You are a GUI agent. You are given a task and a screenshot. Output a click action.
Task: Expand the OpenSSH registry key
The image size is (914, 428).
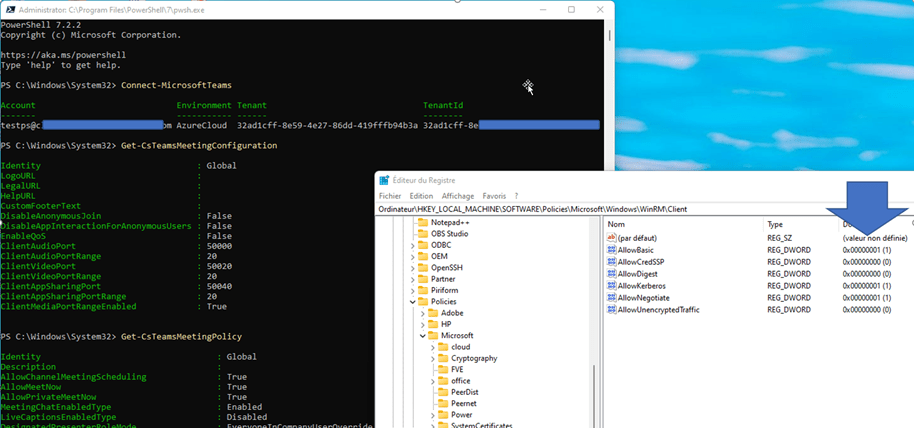[x=412, y=267]
